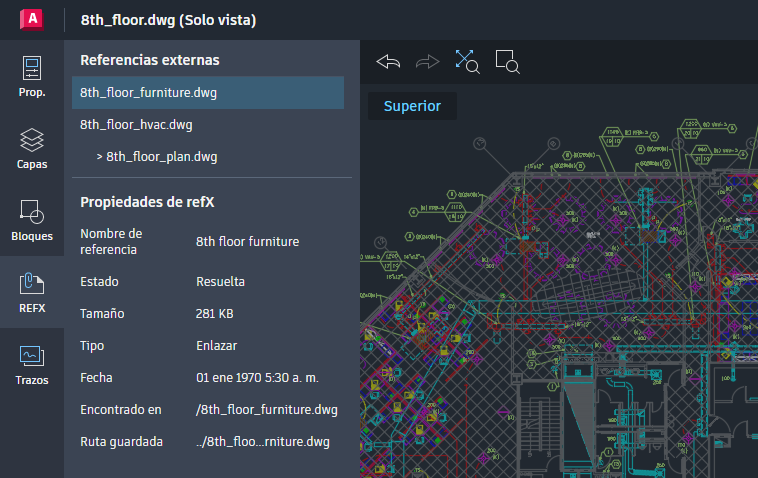Click the 'Encontrado en' label
The width and height of the screenshot is (758, 478).
(x=121, y=410)
